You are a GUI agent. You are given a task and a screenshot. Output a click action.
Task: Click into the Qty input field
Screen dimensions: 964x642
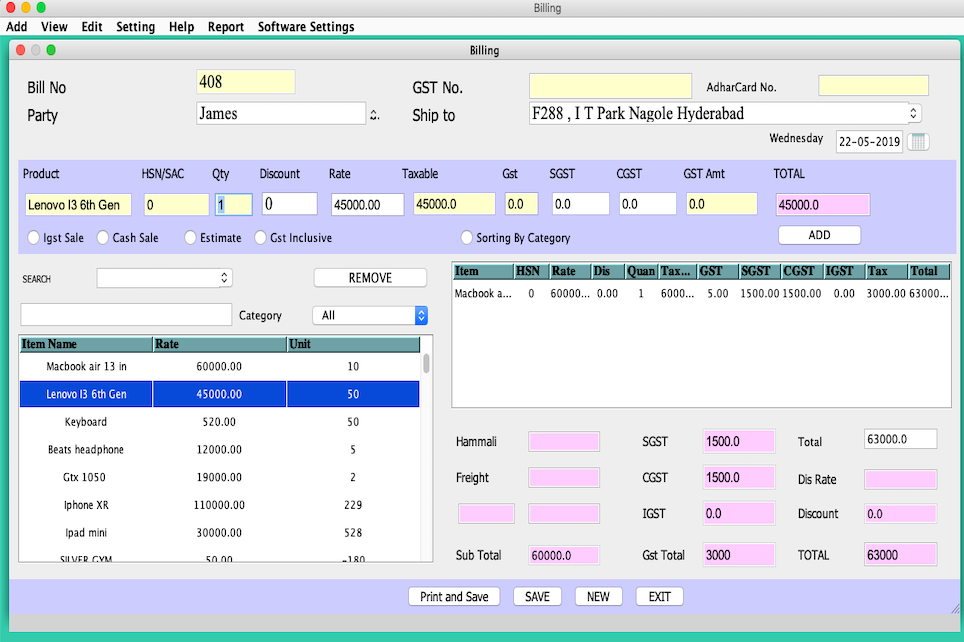(233, 205)
